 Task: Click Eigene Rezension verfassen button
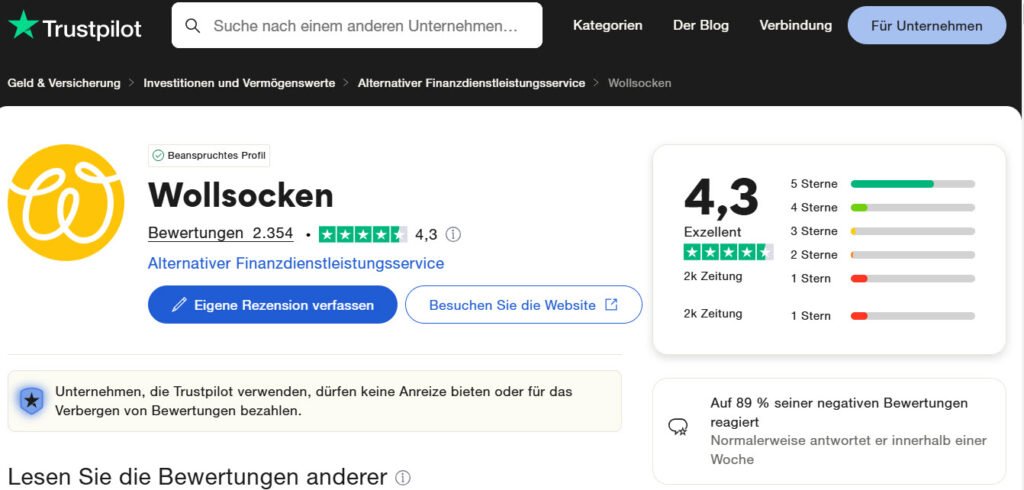pos(272,305)
